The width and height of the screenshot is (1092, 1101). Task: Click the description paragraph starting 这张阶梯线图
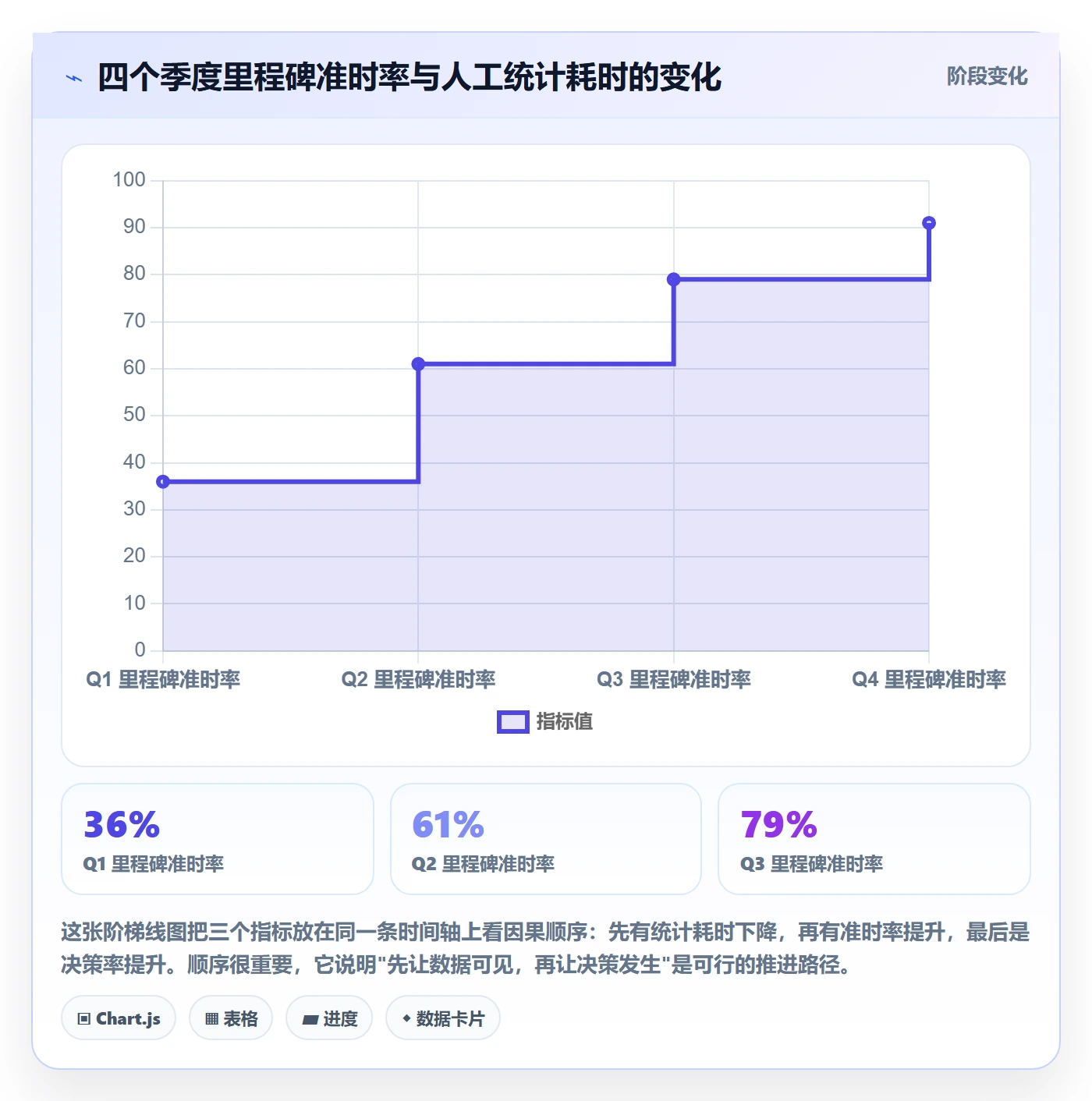click(x=545, y=948)
